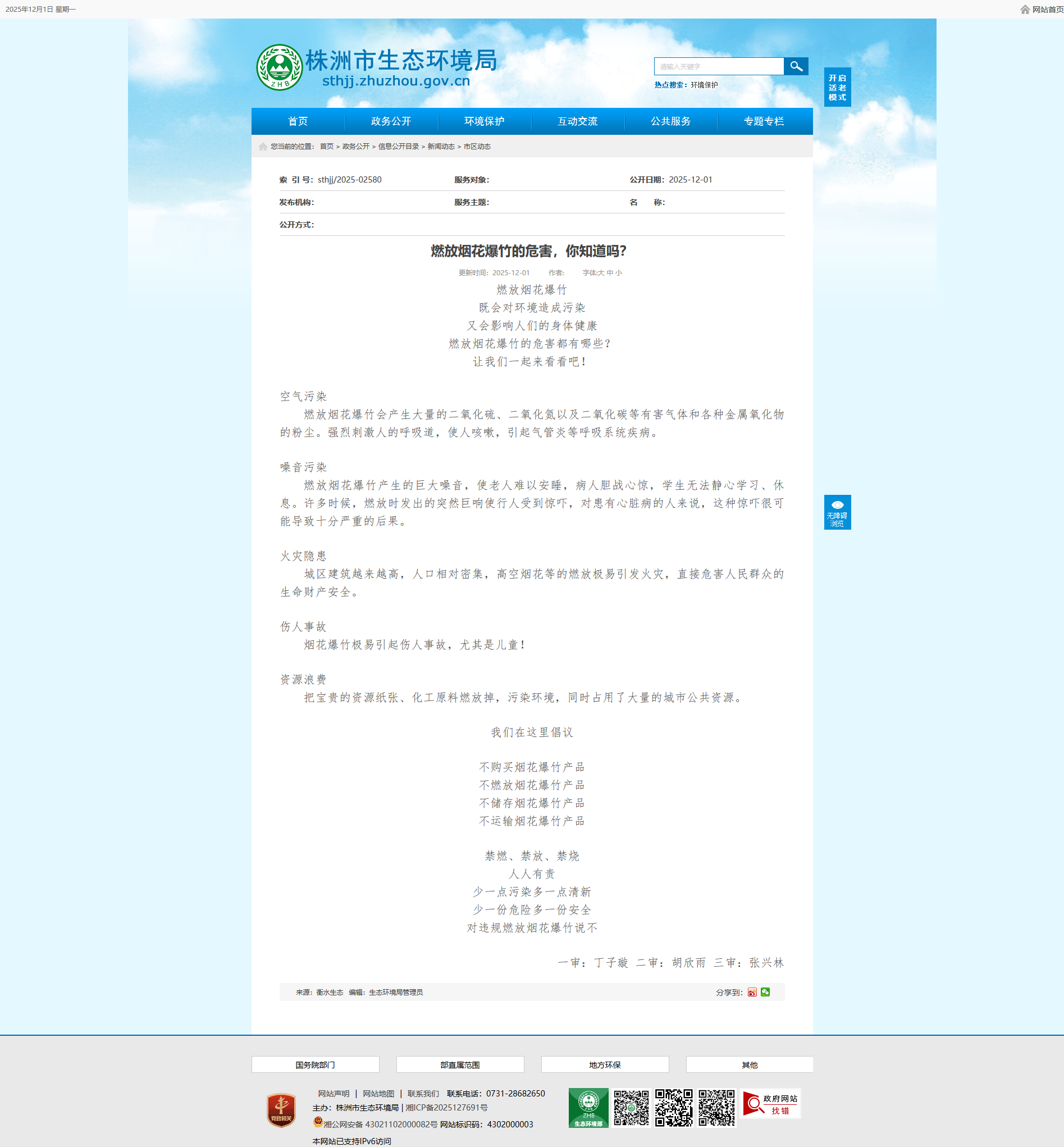Screen dimensions: 1064x1147
Task: Toggle 无障碍浏览 accessibility browsing
Action: point(837,512)
